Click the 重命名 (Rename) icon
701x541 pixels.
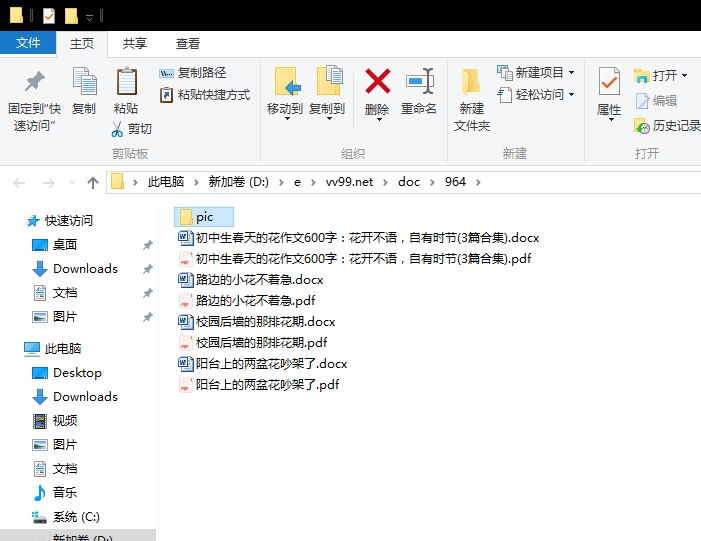[x=419, y=81]
